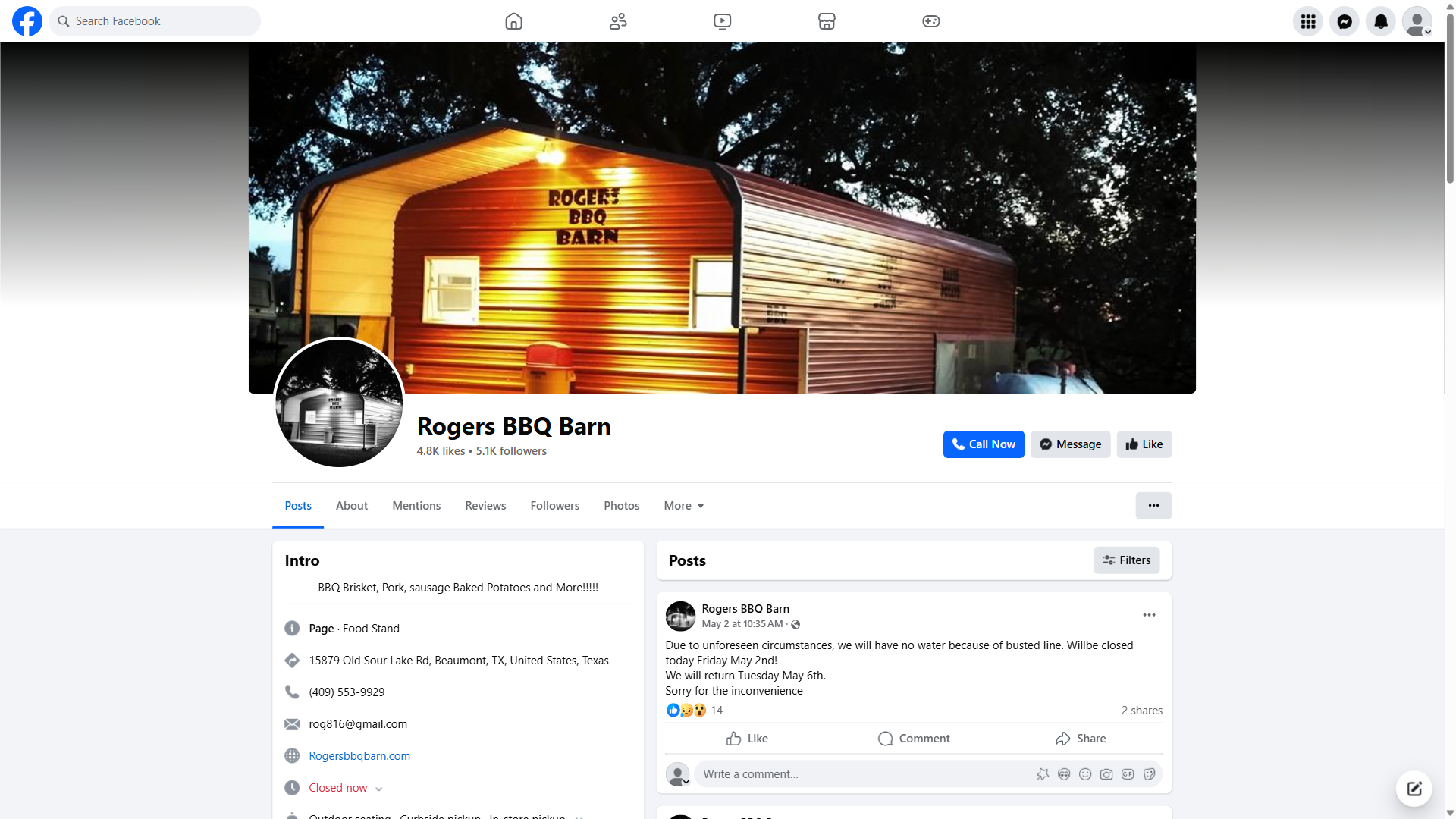Expand the More tab dropdown
1456x819 pixels.
tap(684, 506)
